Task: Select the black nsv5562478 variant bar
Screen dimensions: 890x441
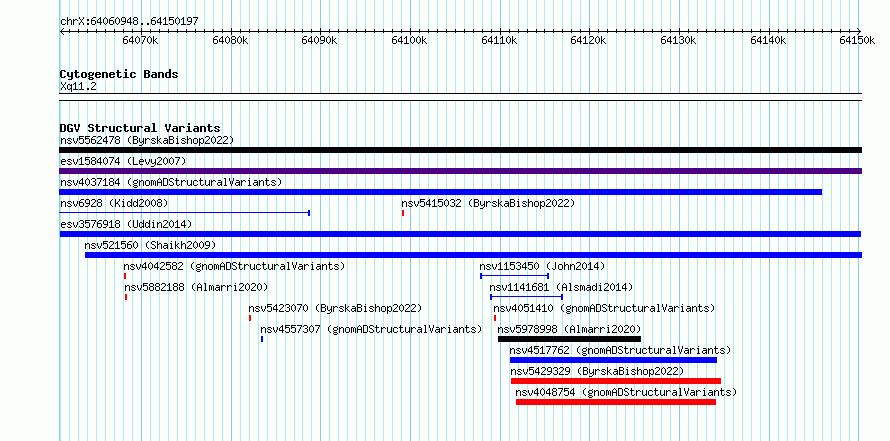Action: (x=460, y=150)
